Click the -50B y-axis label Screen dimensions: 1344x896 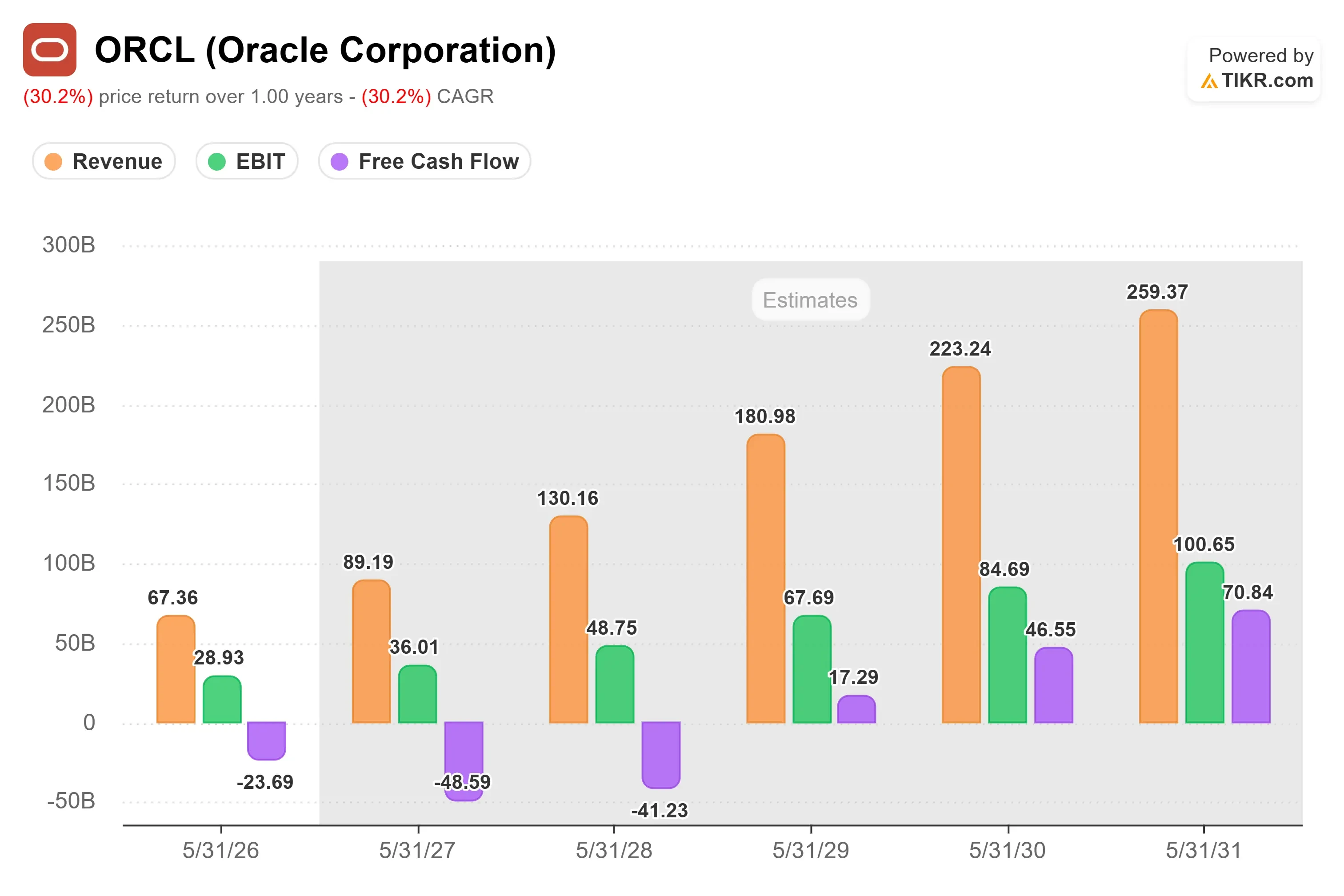tap(71, 800)
